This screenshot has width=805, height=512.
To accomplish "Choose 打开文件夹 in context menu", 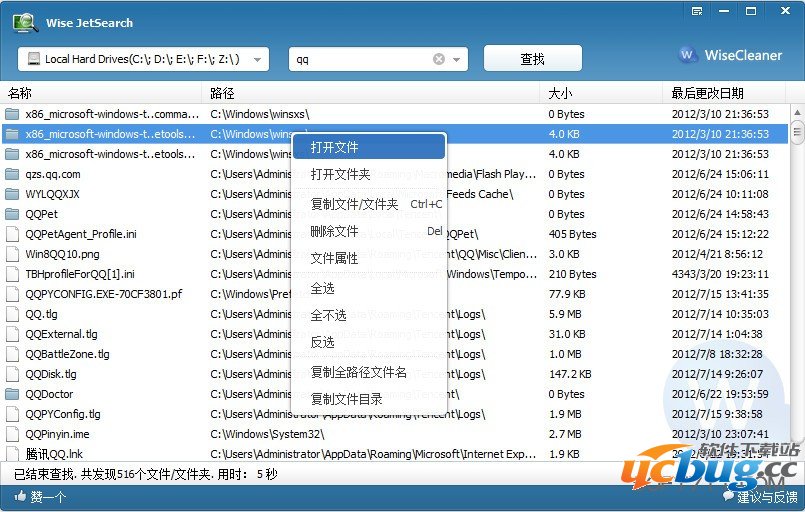I will (x=369, y=175).
